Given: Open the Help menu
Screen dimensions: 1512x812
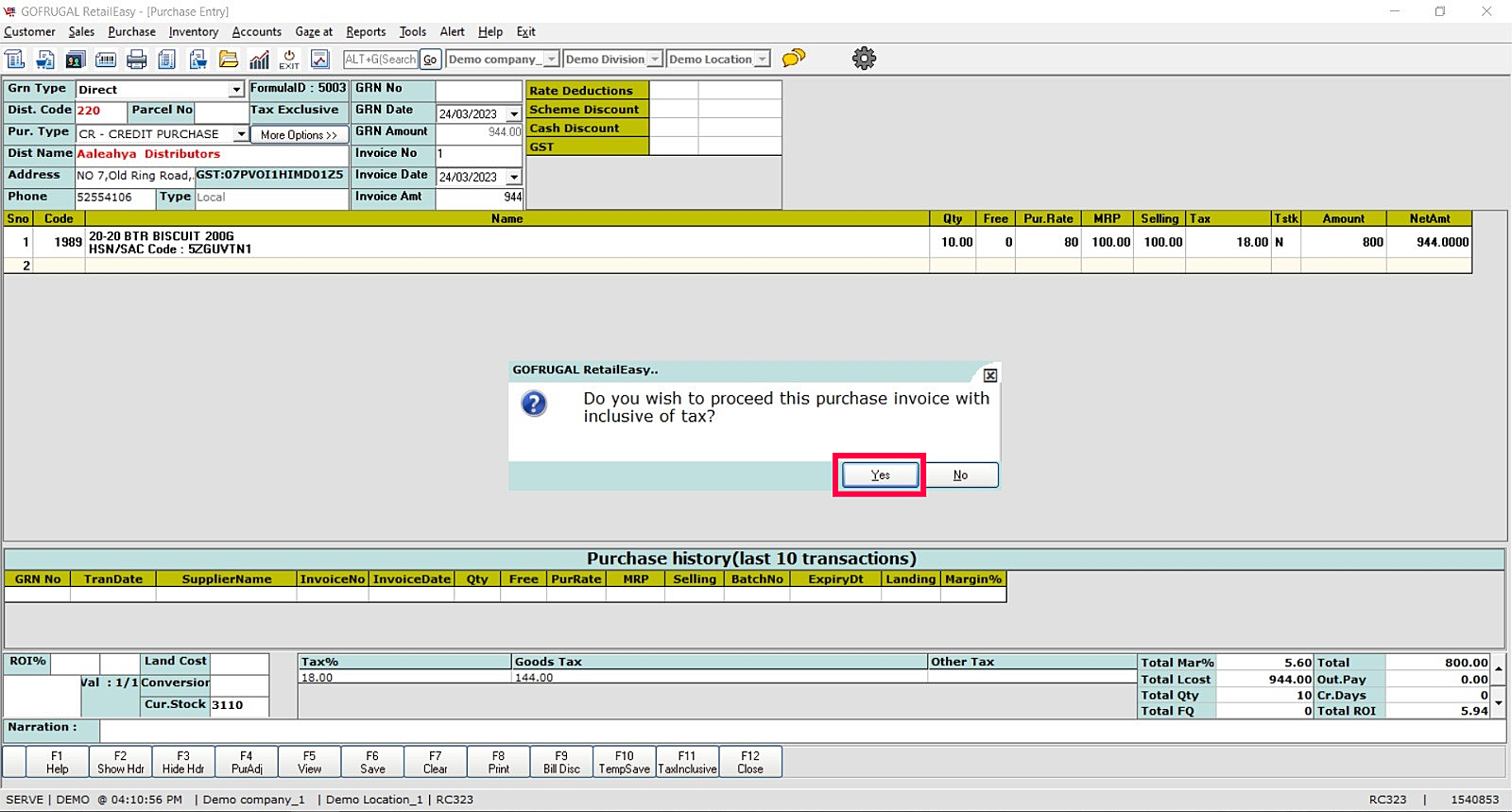Looking at the screenshot, I should 490,31.
